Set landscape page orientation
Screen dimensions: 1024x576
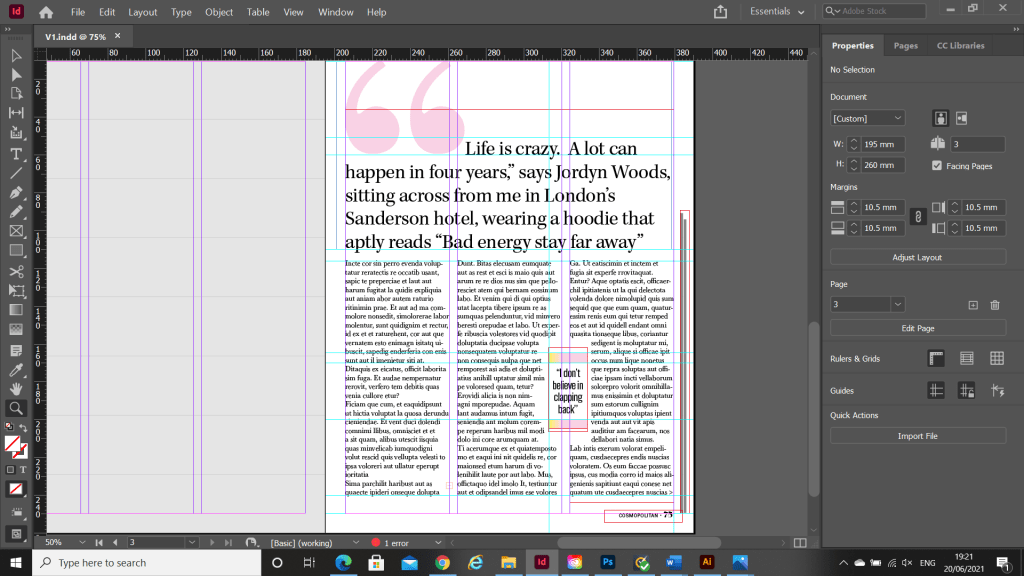click(961, 118)
